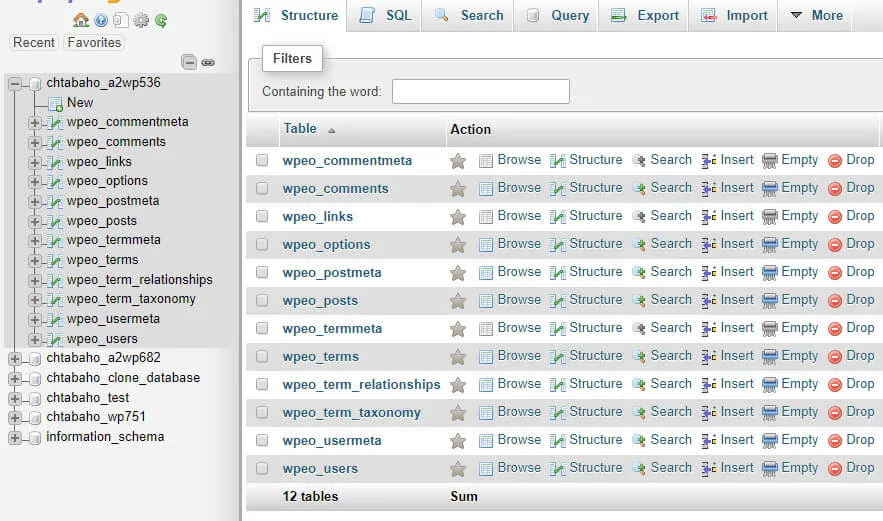
Task: Click the Recent tables button
Action: [34, 42]
